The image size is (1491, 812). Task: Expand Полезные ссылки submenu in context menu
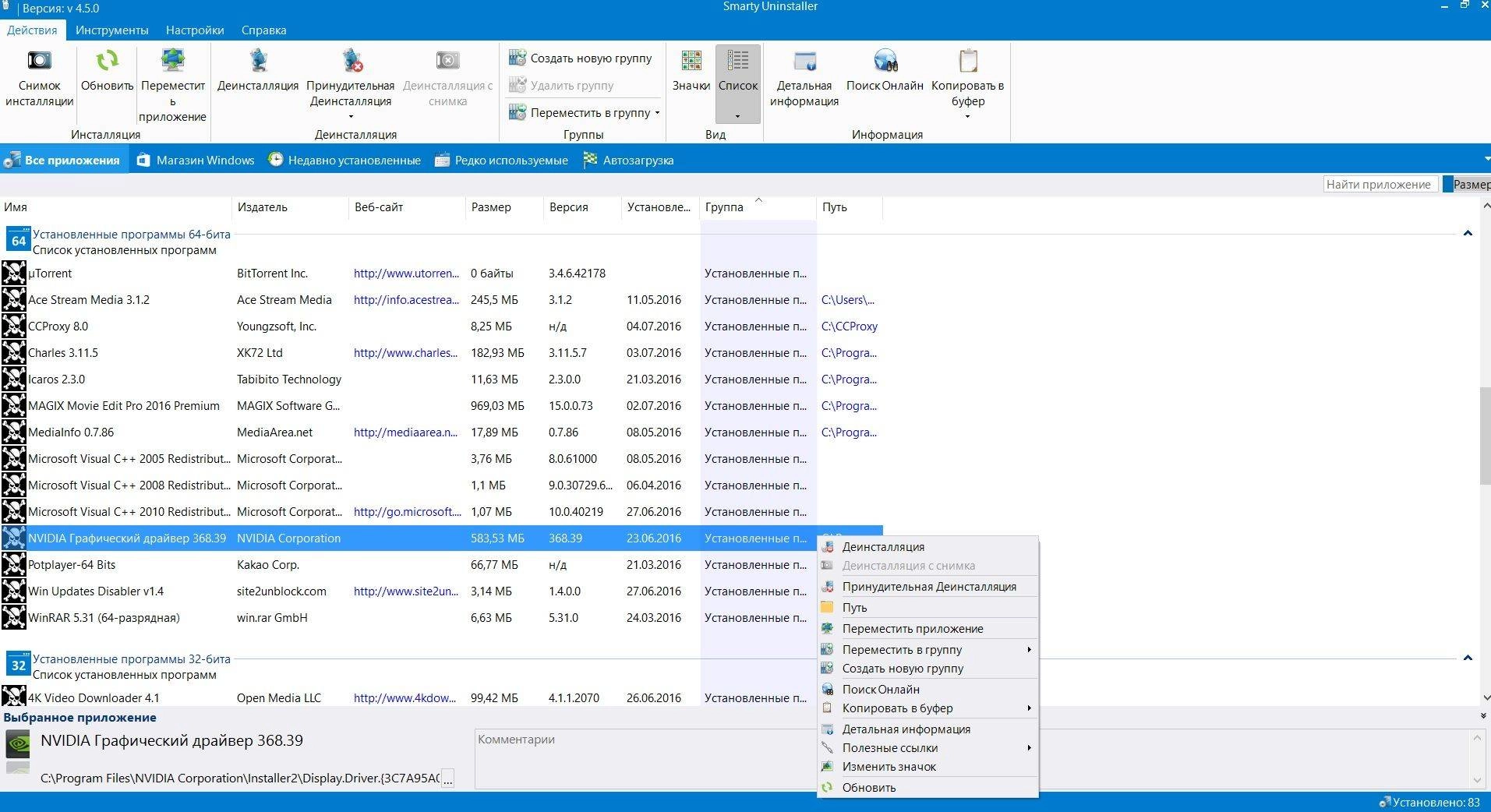click(x=928, y=747)
